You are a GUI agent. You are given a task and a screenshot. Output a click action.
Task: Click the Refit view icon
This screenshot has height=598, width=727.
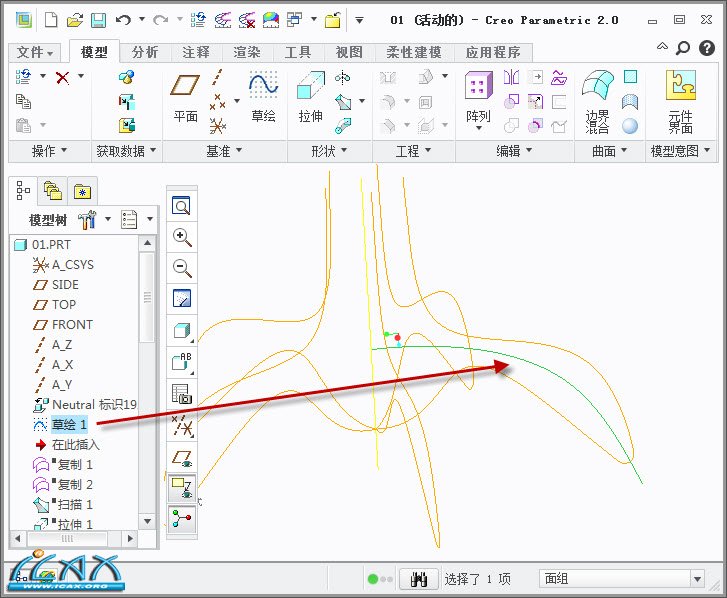(182, 206)
